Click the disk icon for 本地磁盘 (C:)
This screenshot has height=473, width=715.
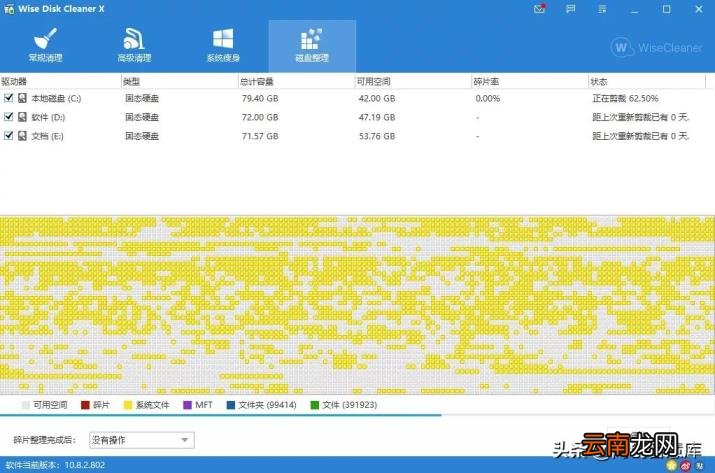(x=22, y=98)
